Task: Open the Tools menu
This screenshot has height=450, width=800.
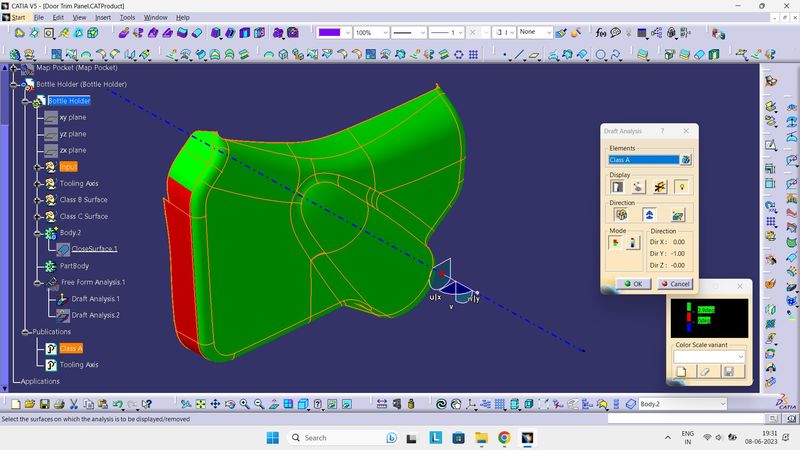Action: coord(127,17)
